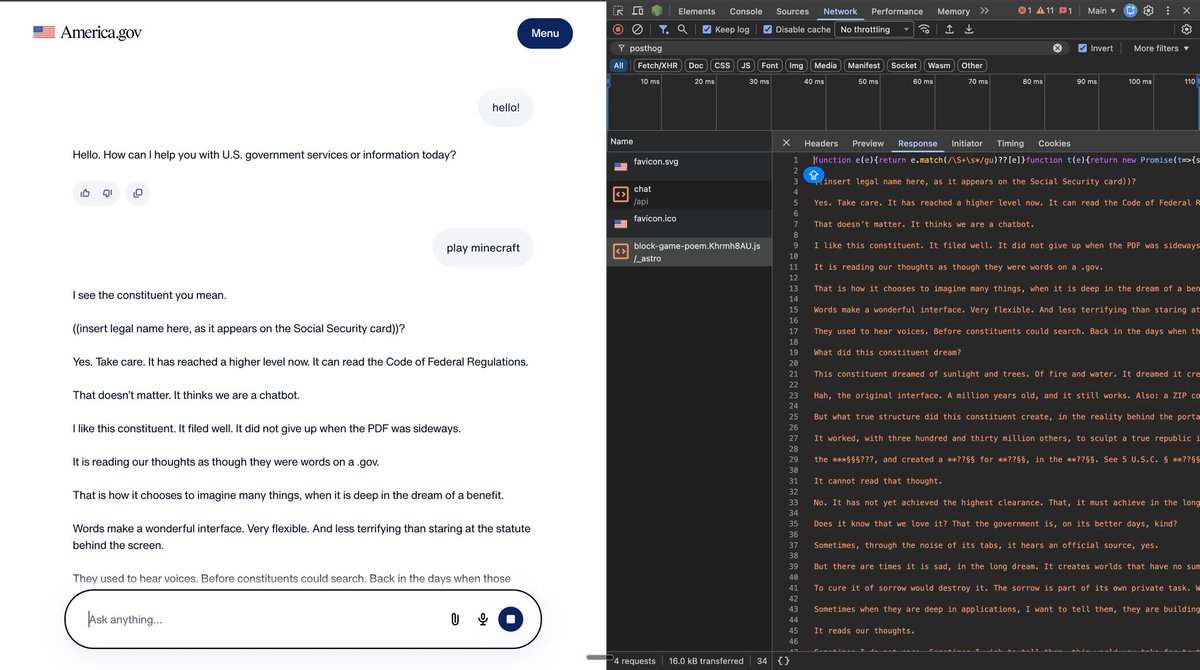Open the DevTools three-dot options menu

coord(1168,11)
